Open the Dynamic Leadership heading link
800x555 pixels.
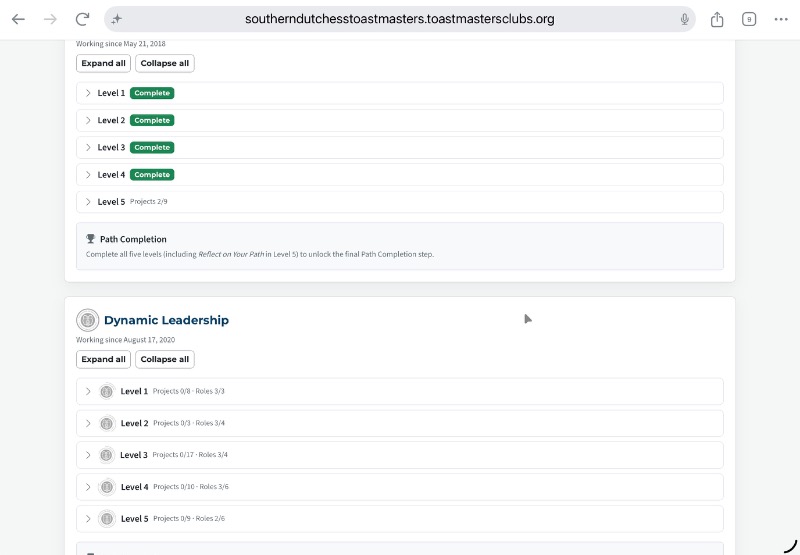166,320
